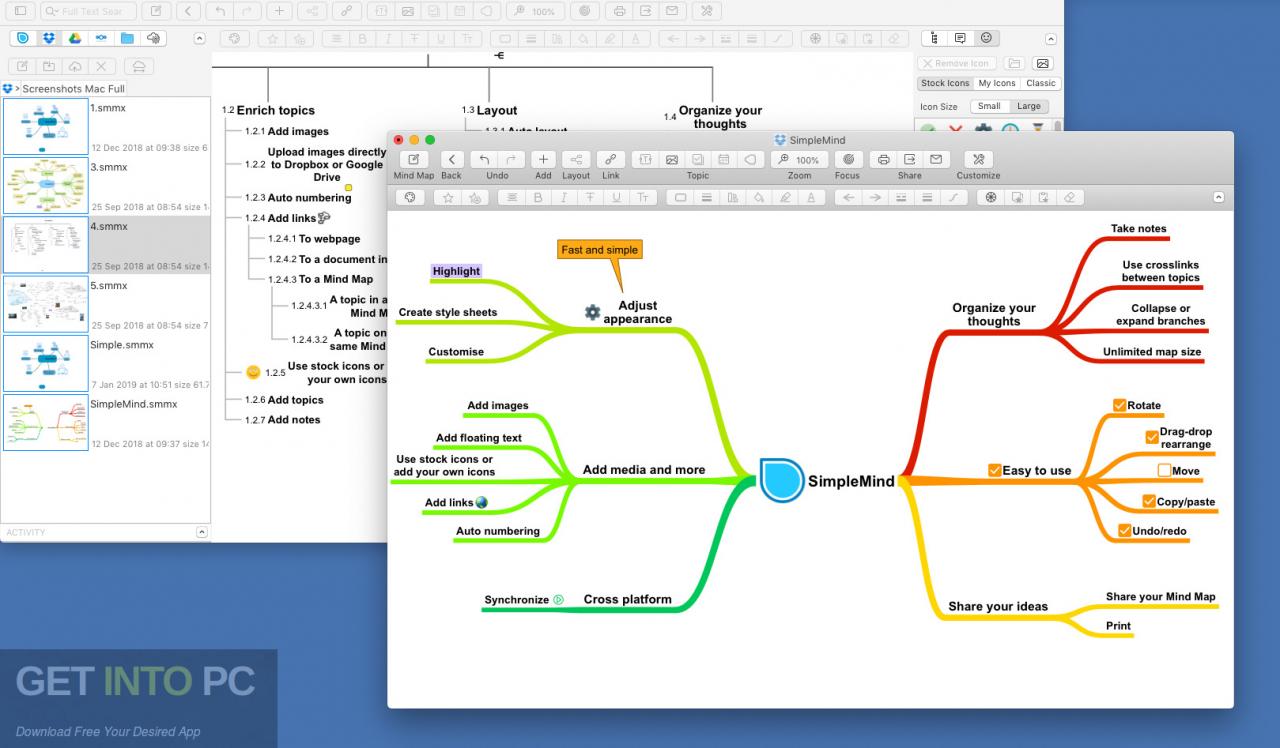Toggle the Rotate checkbox
1280x748 pixels.
pos(1120,405)
